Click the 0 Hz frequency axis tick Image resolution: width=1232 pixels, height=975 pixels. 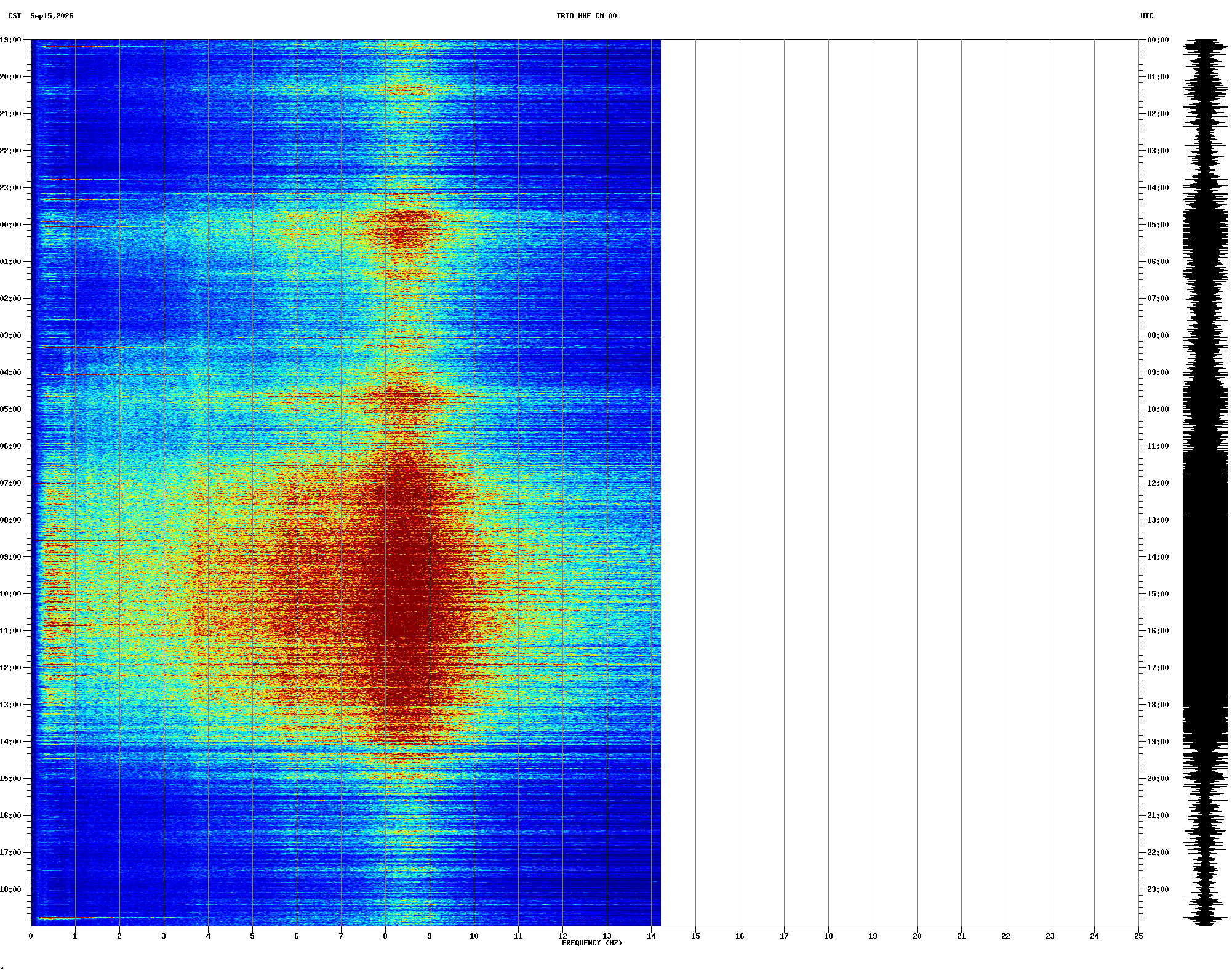point(31,936)
